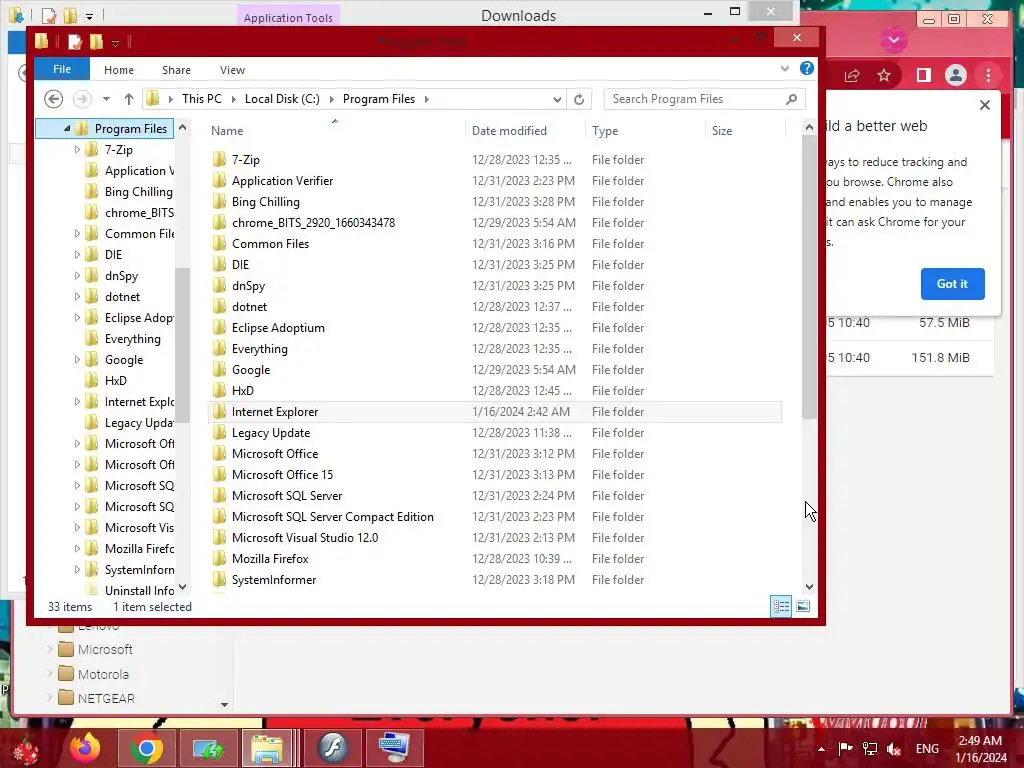The width and height of the screenshot is (1024, 768).
Task: Open the File tab in ribbon
Action: [x=62, y=69]
